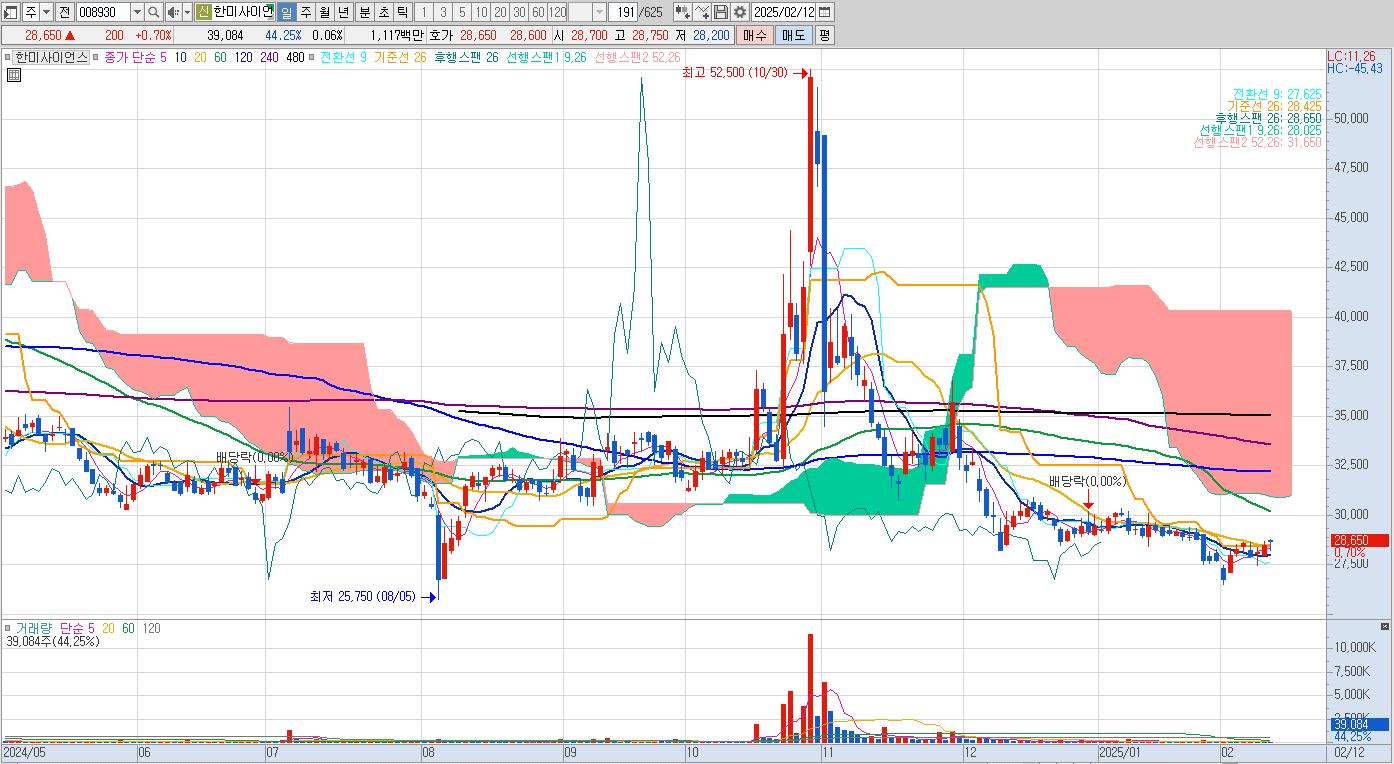Click the add line-chart overlay icon
The image size is (1394, 764).
point(702,12)
